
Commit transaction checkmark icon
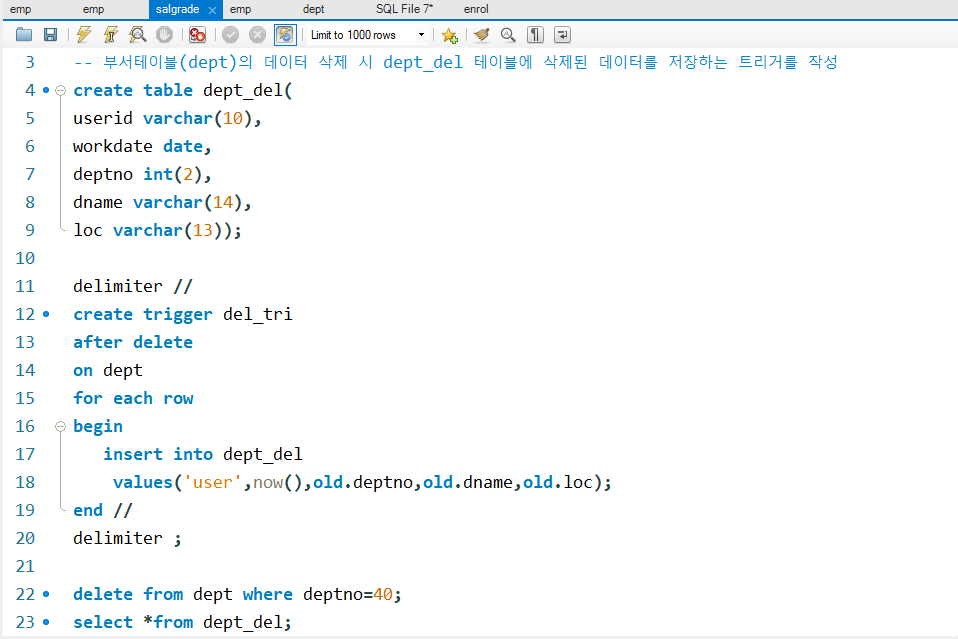click(230, 35)
